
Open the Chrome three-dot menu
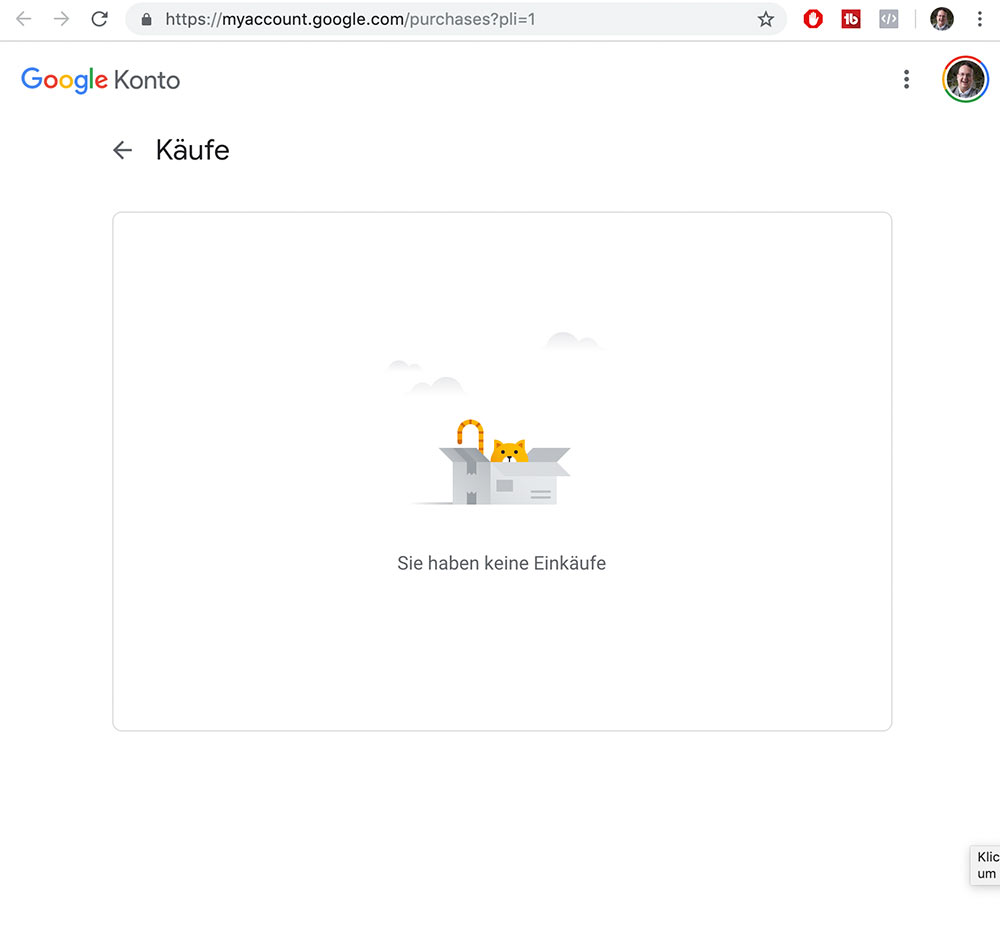tap(979, 19)
